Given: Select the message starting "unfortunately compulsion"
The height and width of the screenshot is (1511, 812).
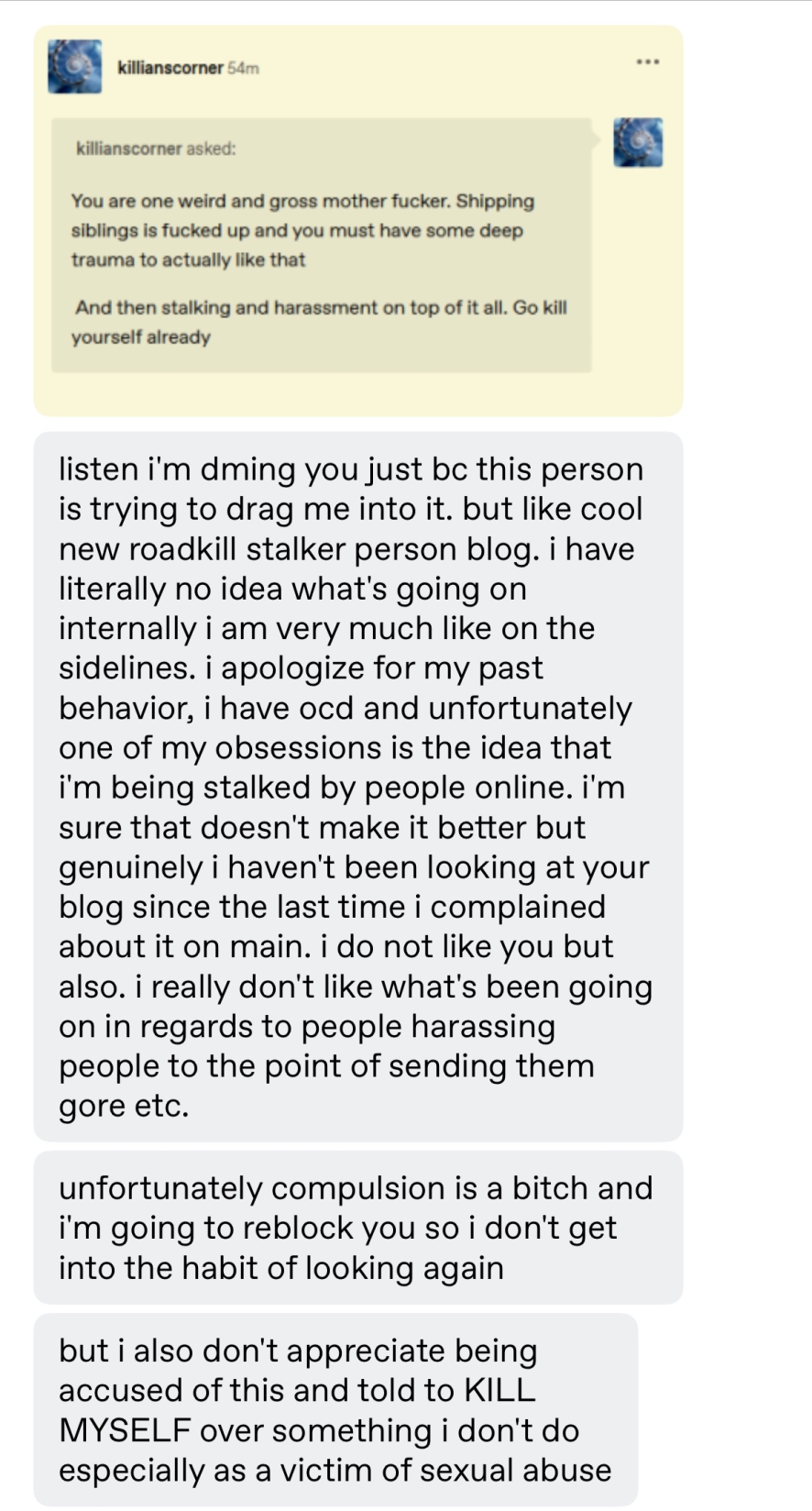Looking at the screenshot, I should click(357, 1227).
